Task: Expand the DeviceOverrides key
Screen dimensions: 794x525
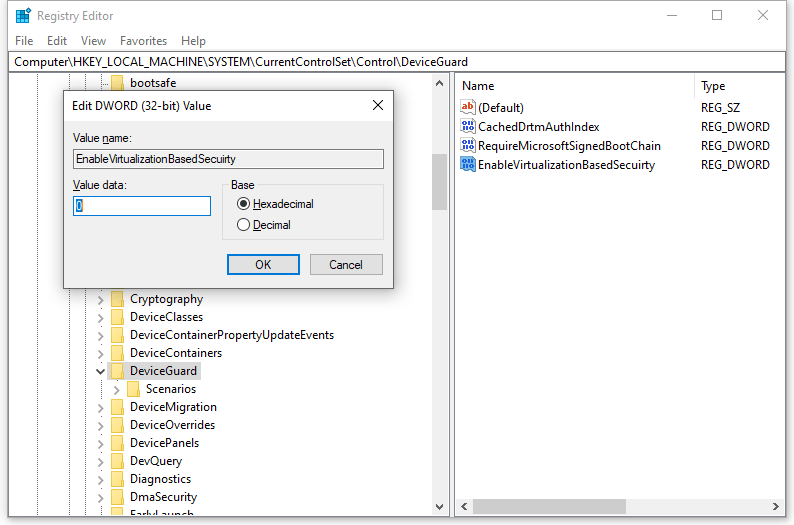Action: click(x=100, y=426)
